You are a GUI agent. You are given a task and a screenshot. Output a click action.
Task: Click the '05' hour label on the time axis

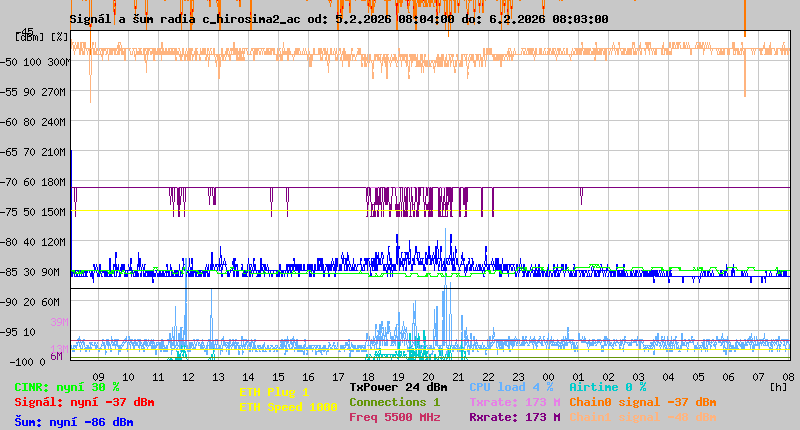tap(698, 377)
